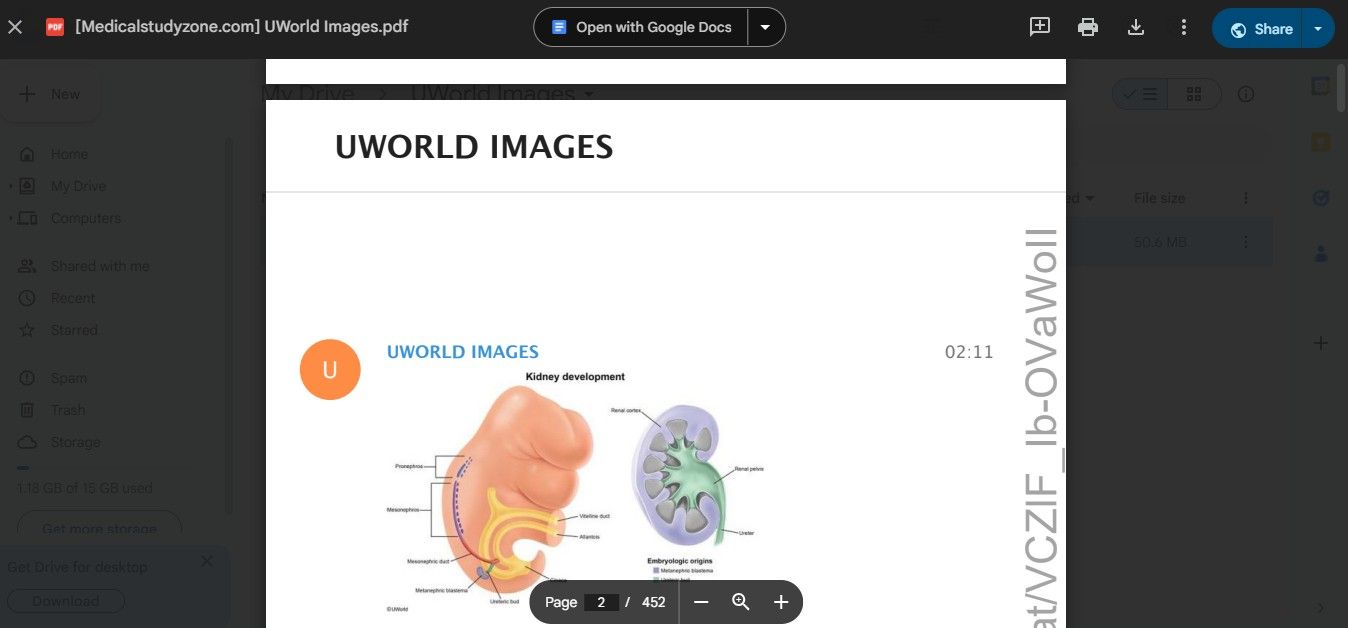Click the Trash bin icon in sidebar
This screenshot has width=1348, height=628.
tap(28, 410)
